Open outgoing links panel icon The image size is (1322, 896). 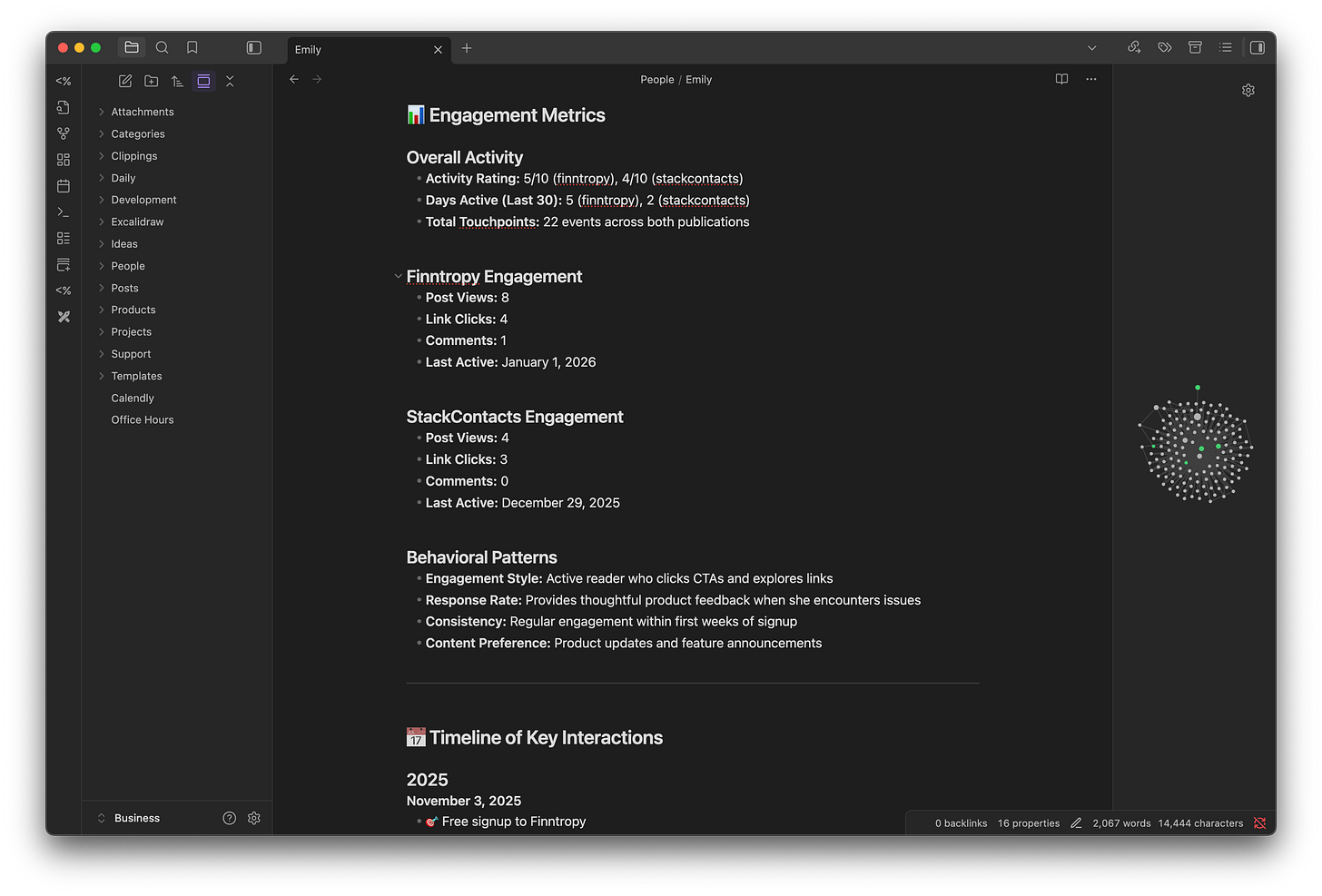[x=1134, y=47]
